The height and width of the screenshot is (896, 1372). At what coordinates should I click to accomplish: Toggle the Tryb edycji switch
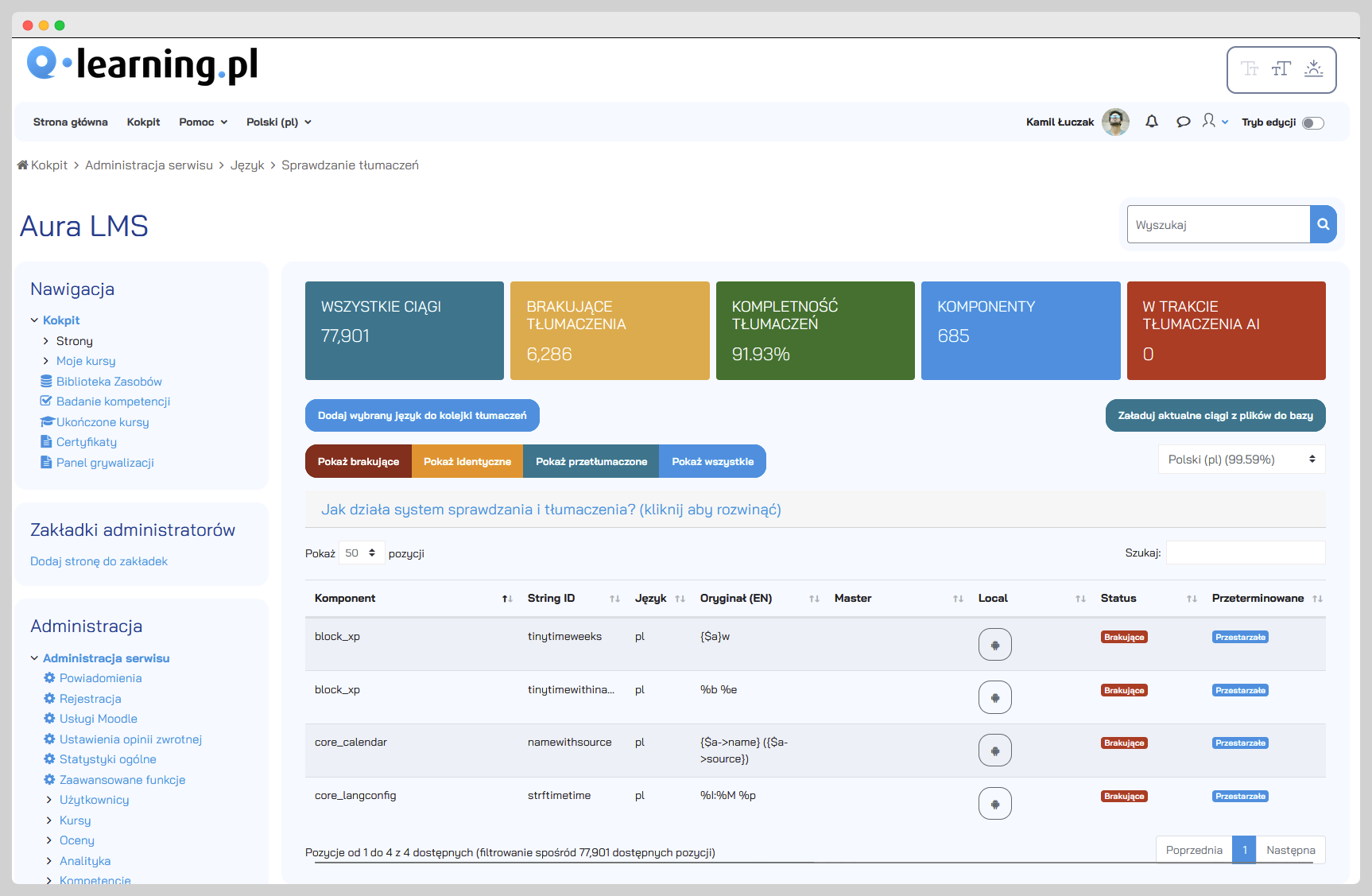1312,122
